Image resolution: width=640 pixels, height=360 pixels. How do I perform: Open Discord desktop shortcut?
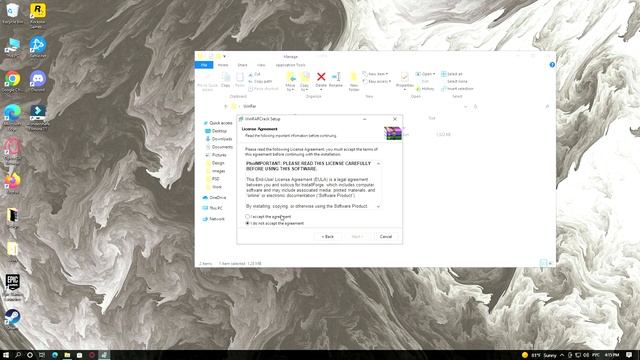coord(38,82)
